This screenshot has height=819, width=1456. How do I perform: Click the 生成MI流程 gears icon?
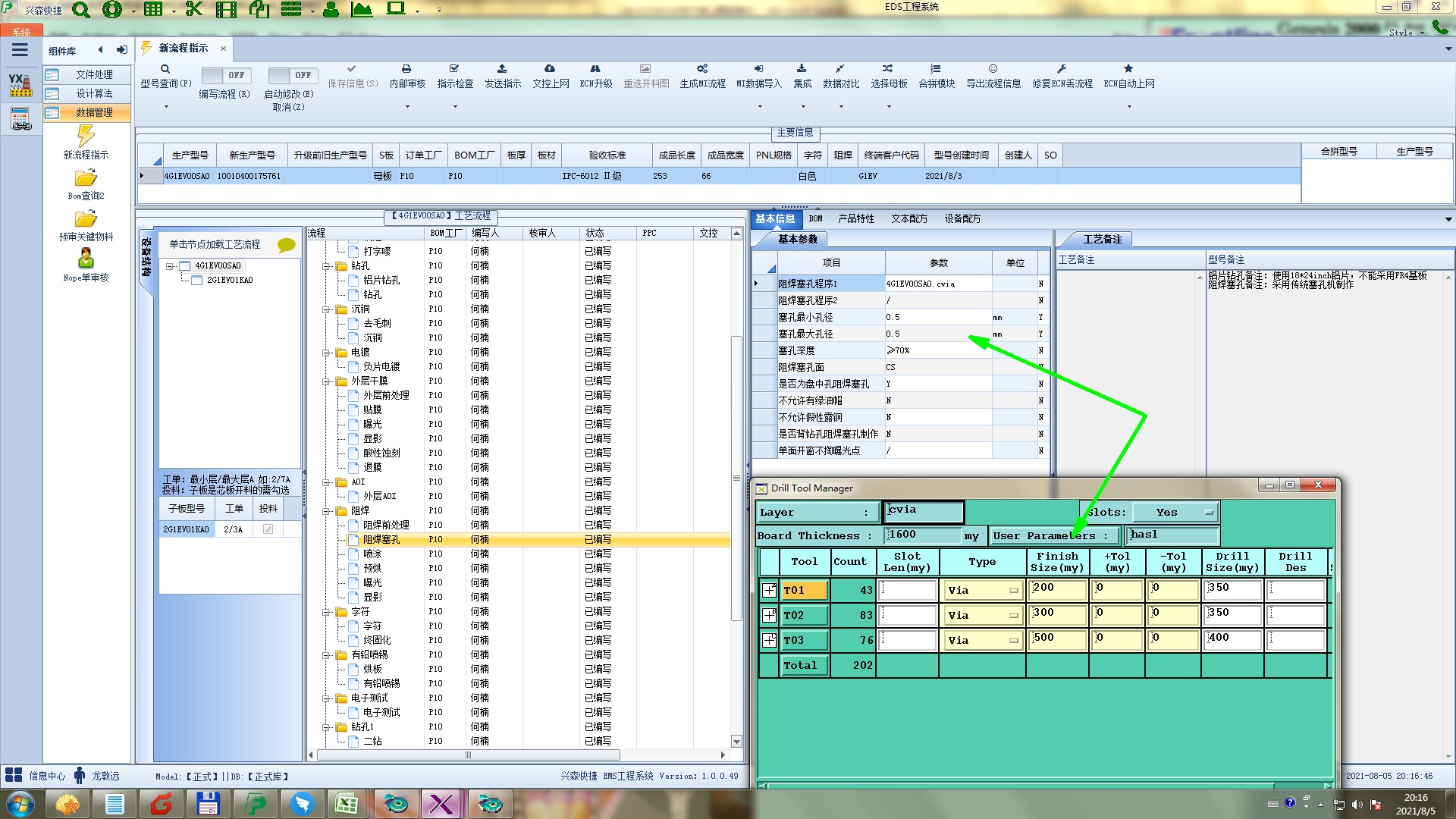click(702, 69)
